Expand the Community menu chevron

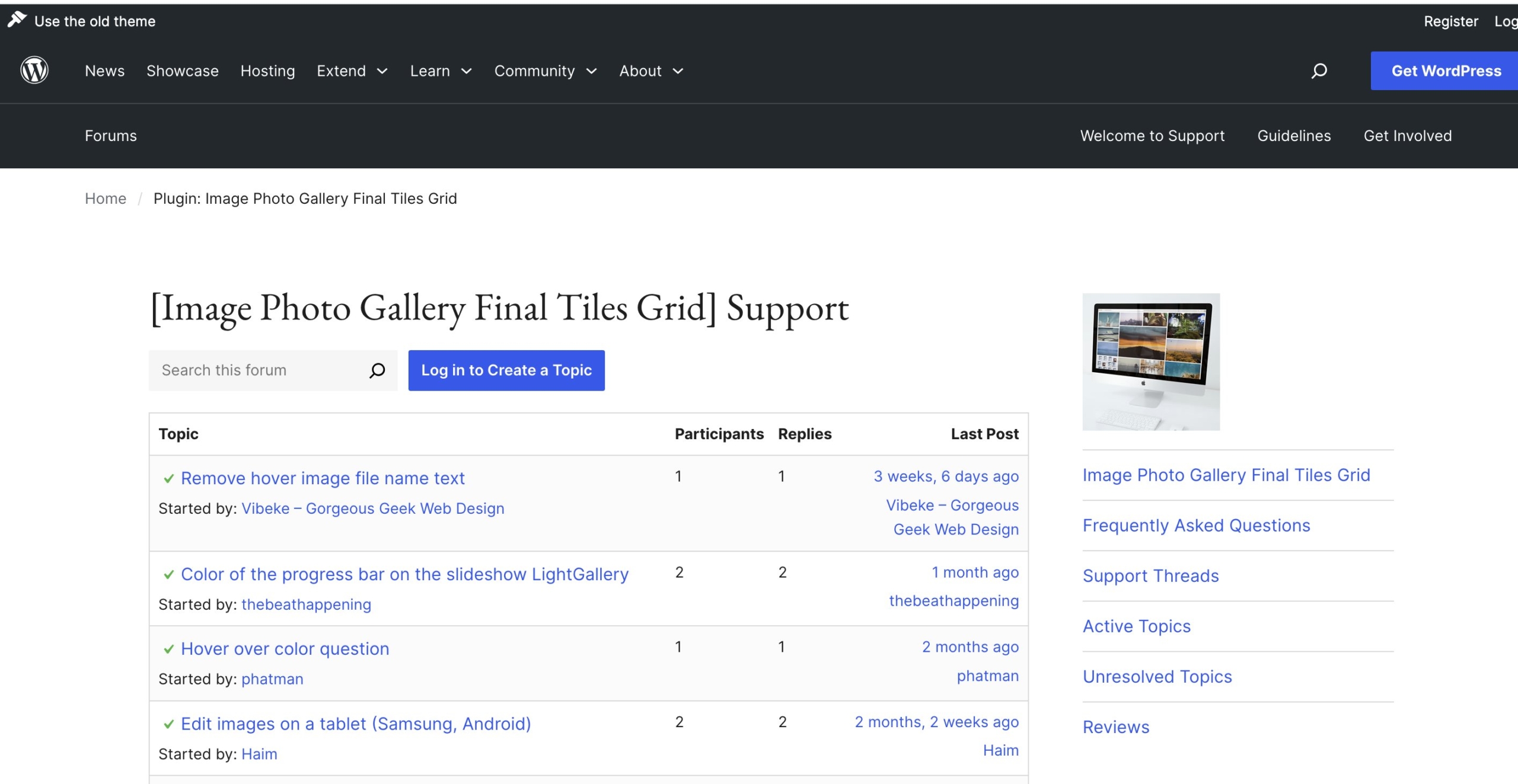point(591,71)
